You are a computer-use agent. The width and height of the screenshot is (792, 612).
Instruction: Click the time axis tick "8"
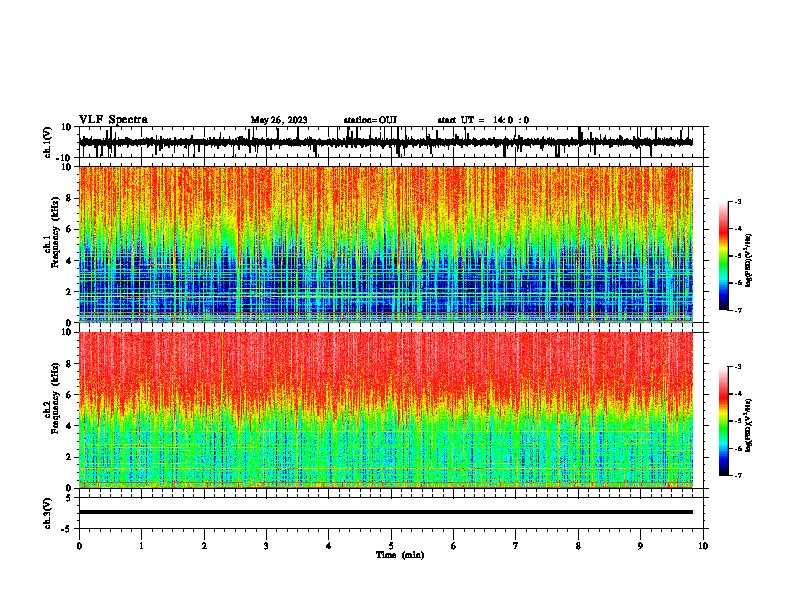tap(578, 546)
